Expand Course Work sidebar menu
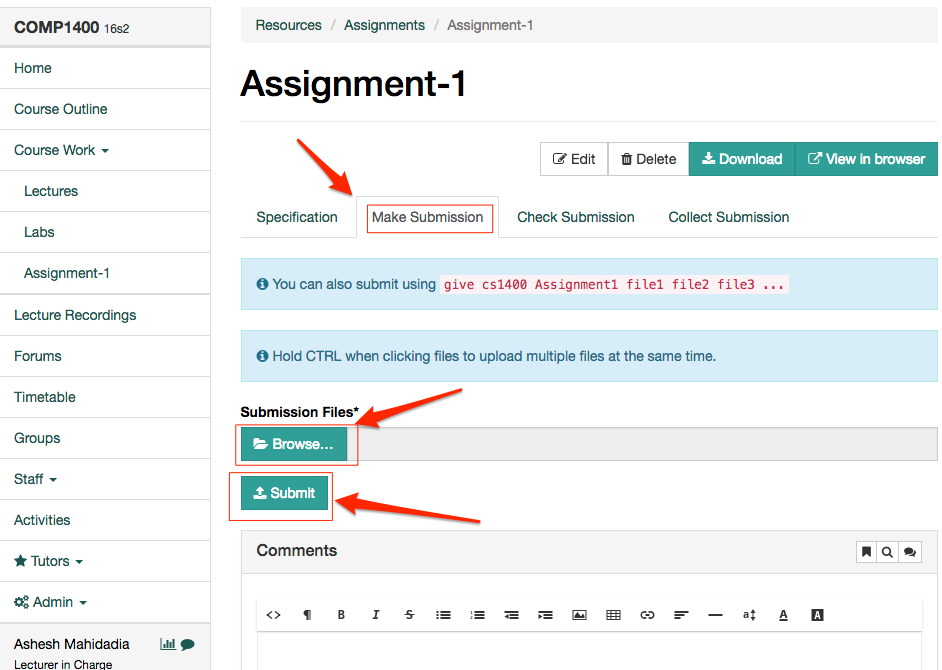This screenshot has height=670, width=942. [x=105, y=150]
